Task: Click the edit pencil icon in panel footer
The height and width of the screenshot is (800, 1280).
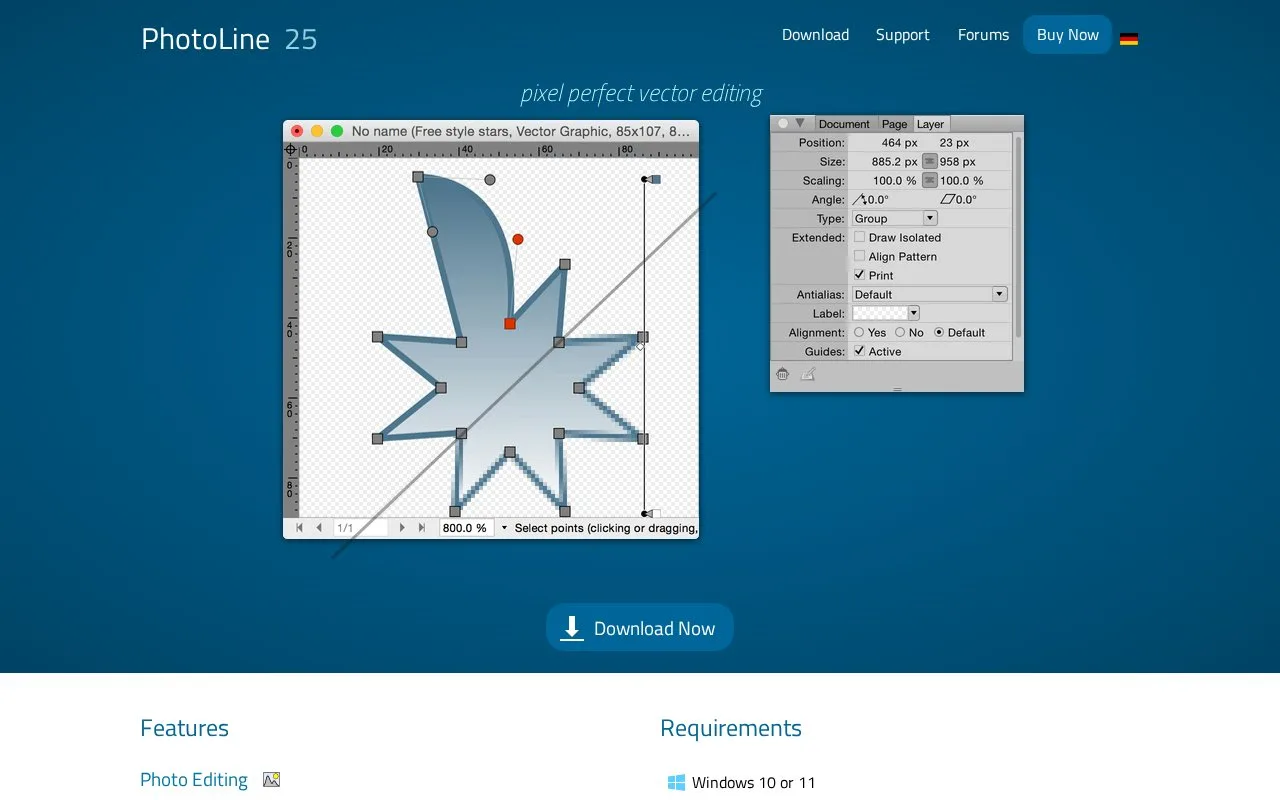Action: [808, 374]
